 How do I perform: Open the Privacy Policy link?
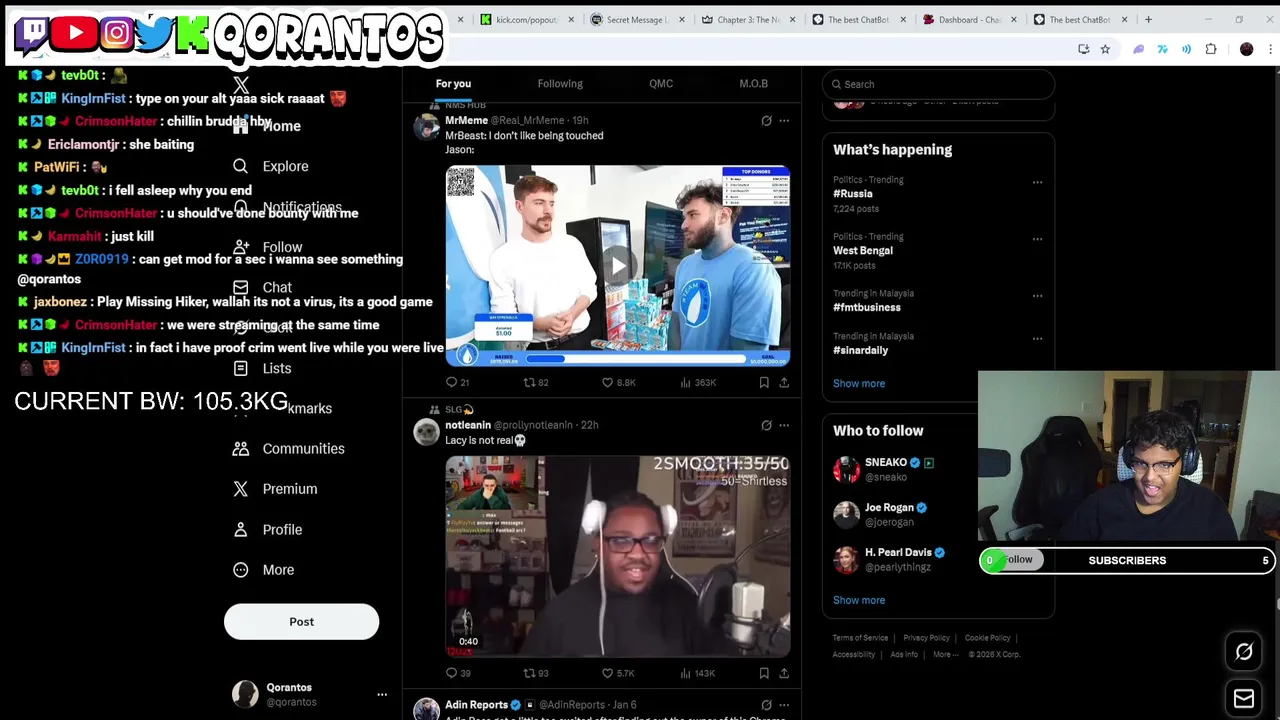pos(926,638)
